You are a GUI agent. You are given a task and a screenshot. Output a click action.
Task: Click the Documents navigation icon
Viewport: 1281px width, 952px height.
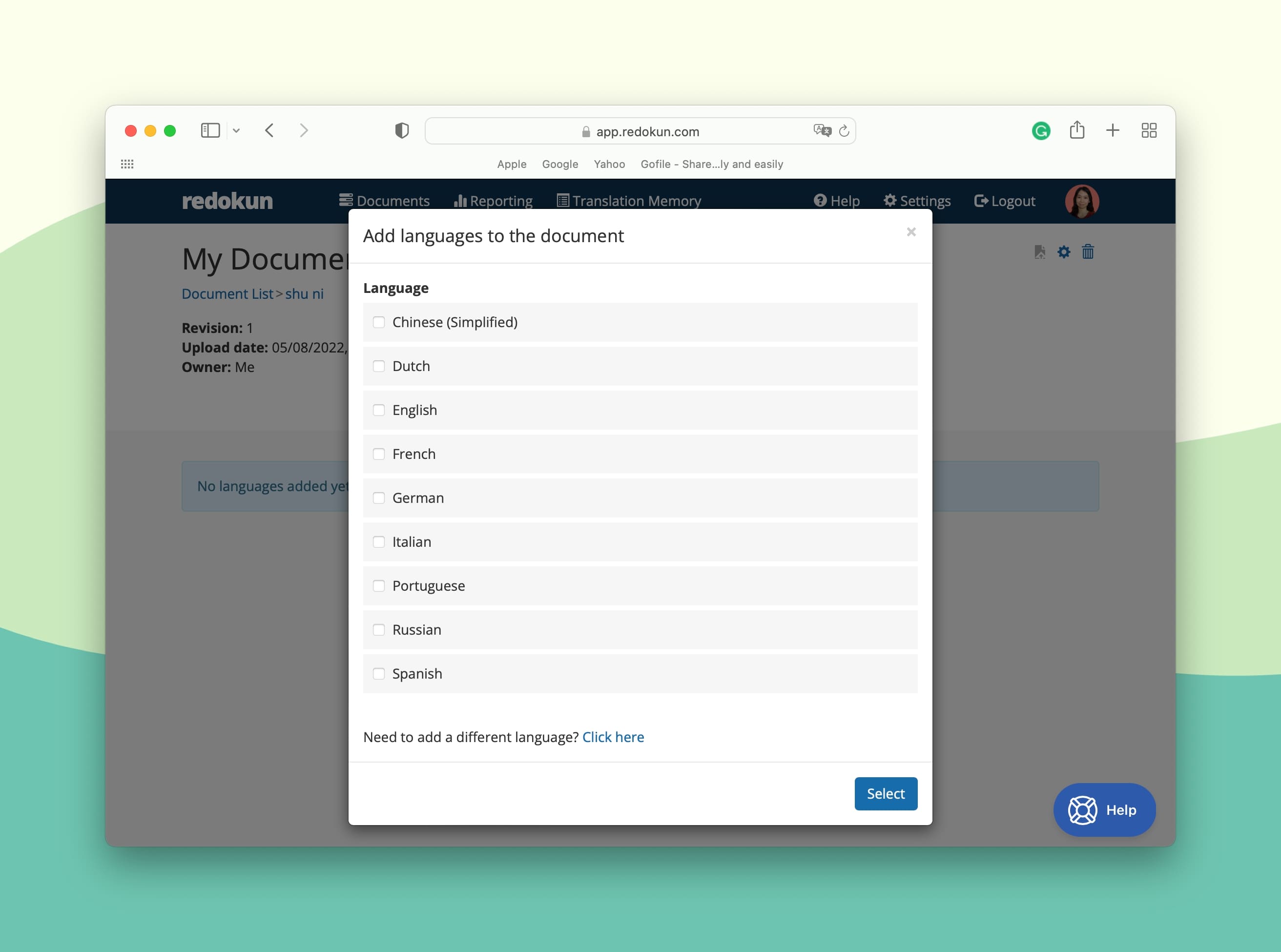coord(346,201)
